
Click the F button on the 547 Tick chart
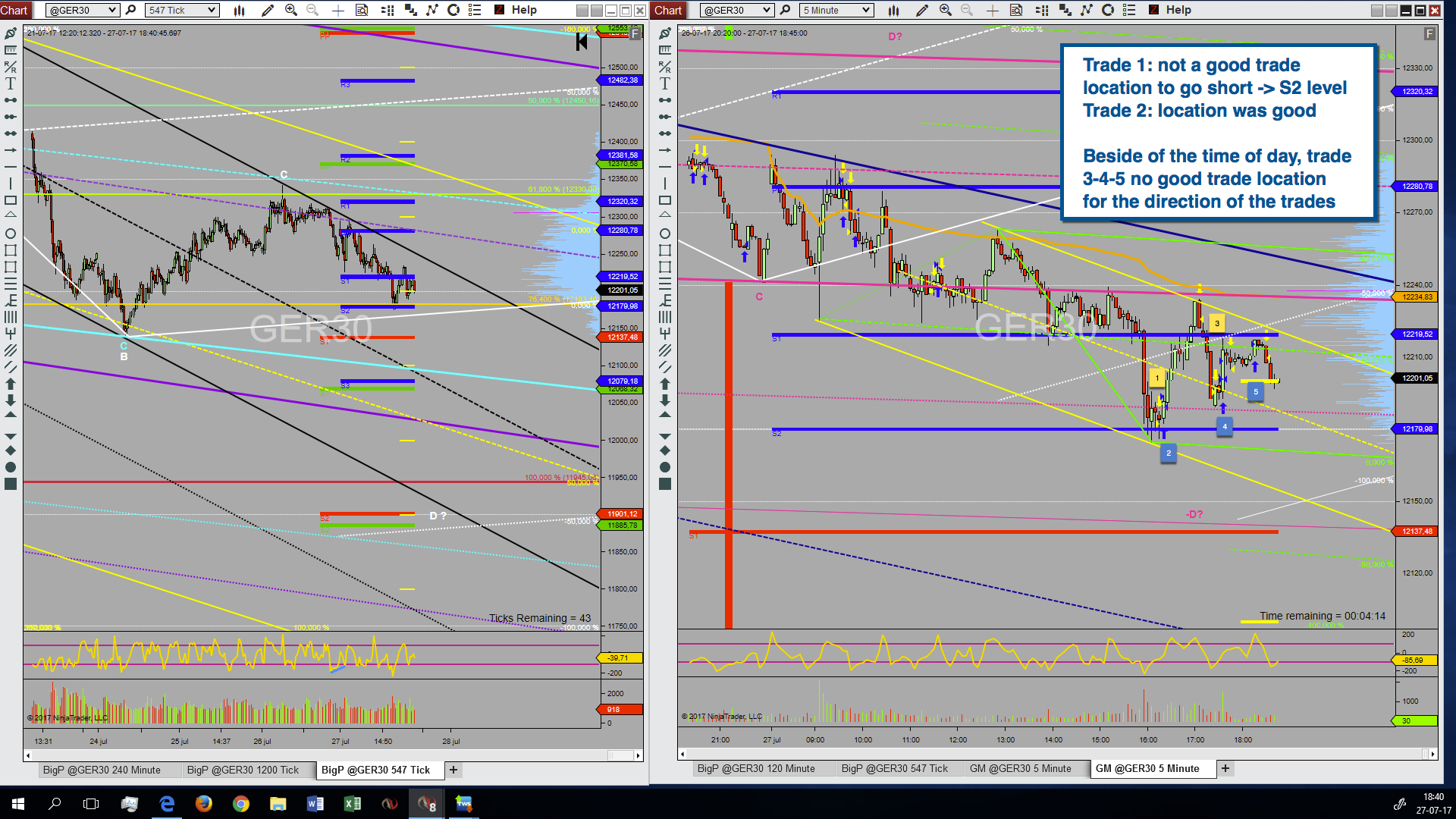(x=635, y=33)
